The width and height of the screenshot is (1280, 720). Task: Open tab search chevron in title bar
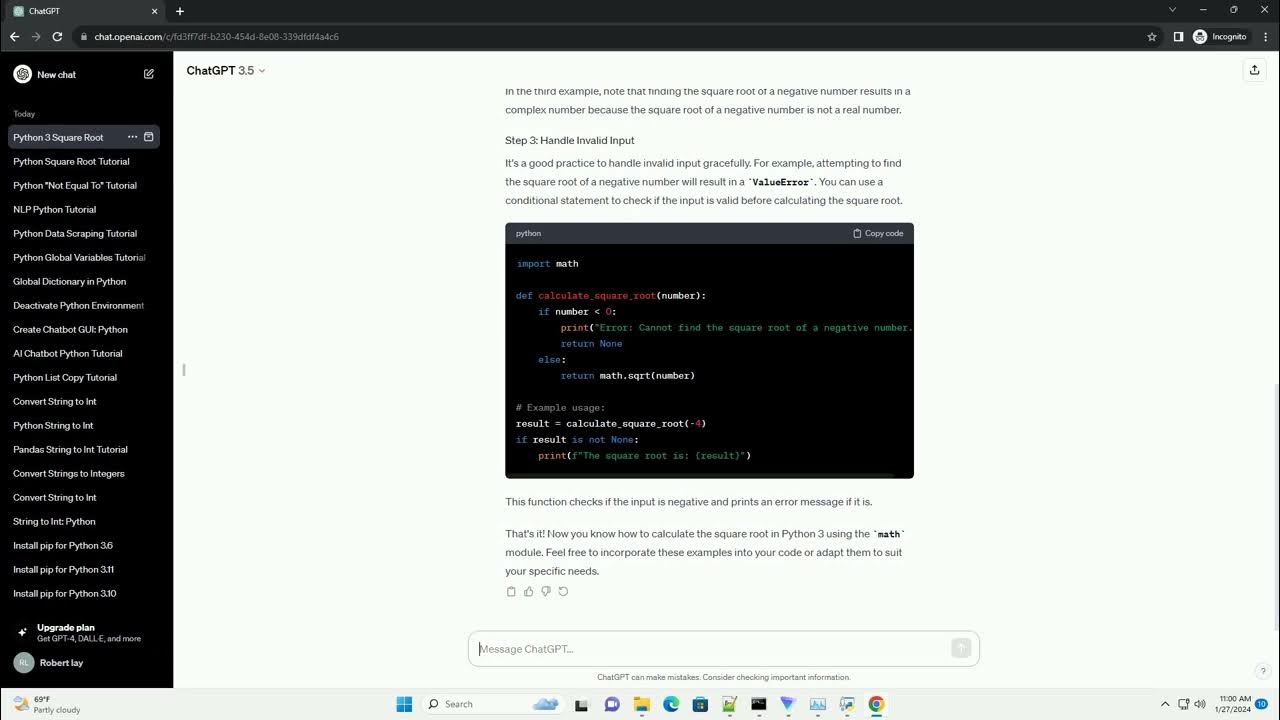click(x=1172, y=10)
